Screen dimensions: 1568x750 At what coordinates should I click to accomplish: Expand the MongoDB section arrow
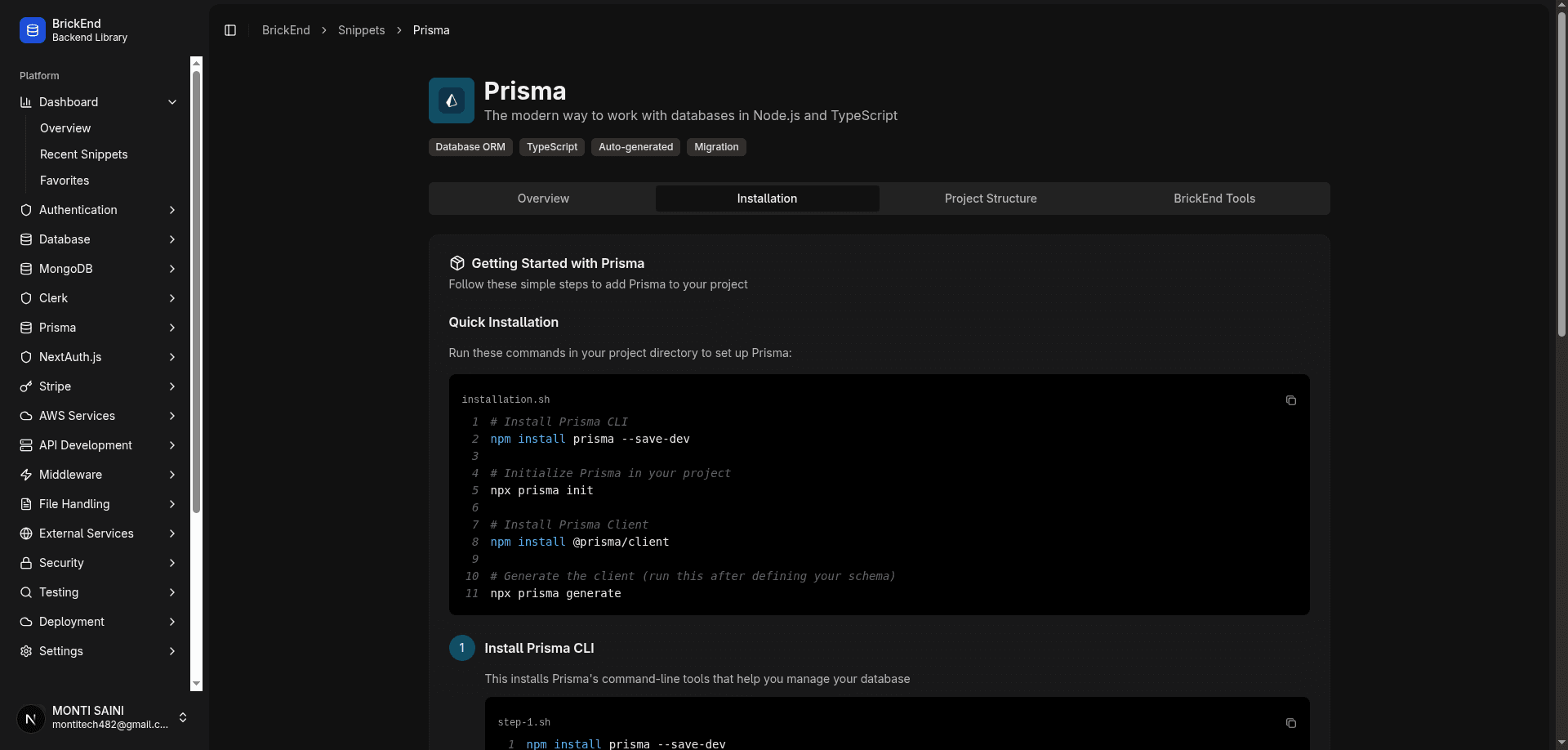(x=172, y=269)
